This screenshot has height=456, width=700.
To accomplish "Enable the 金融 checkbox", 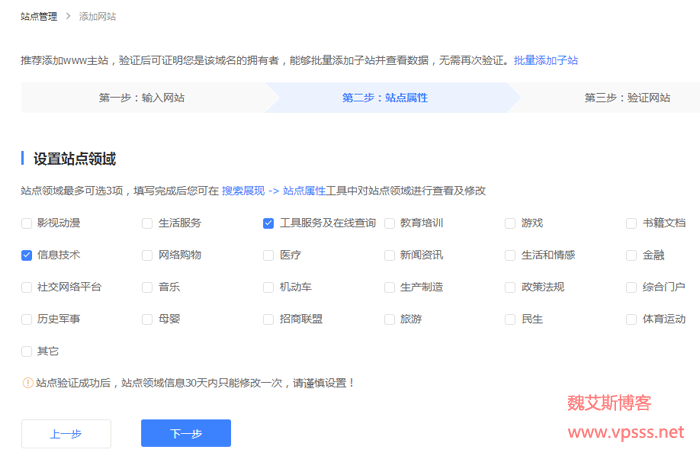I will (x=631, y=255).
